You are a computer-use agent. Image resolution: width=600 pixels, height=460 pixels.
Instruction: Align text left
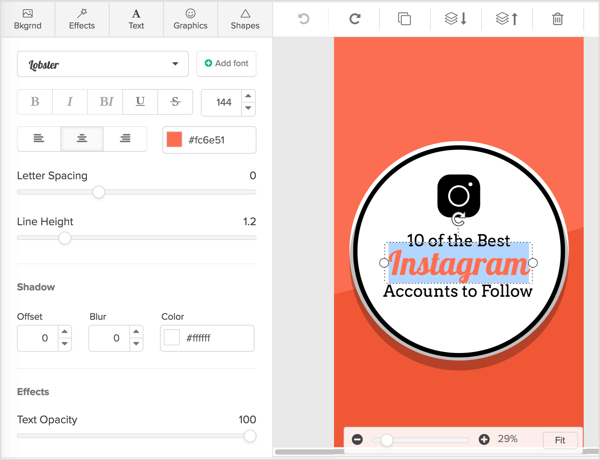tap(39, 139)
